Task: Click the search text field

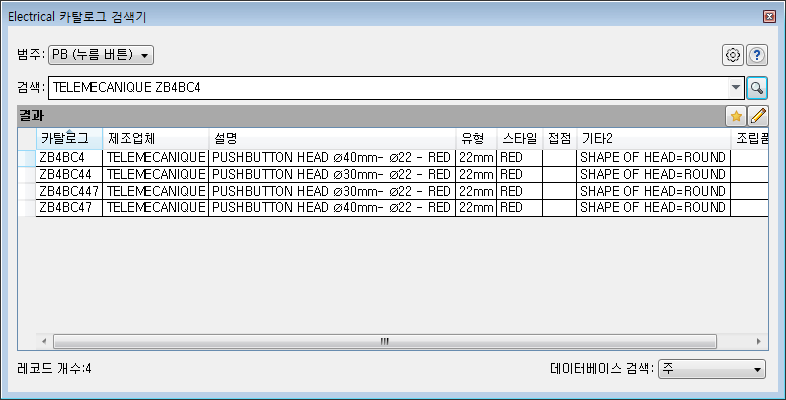Action: pyautogui.click(x=388, y=88)
